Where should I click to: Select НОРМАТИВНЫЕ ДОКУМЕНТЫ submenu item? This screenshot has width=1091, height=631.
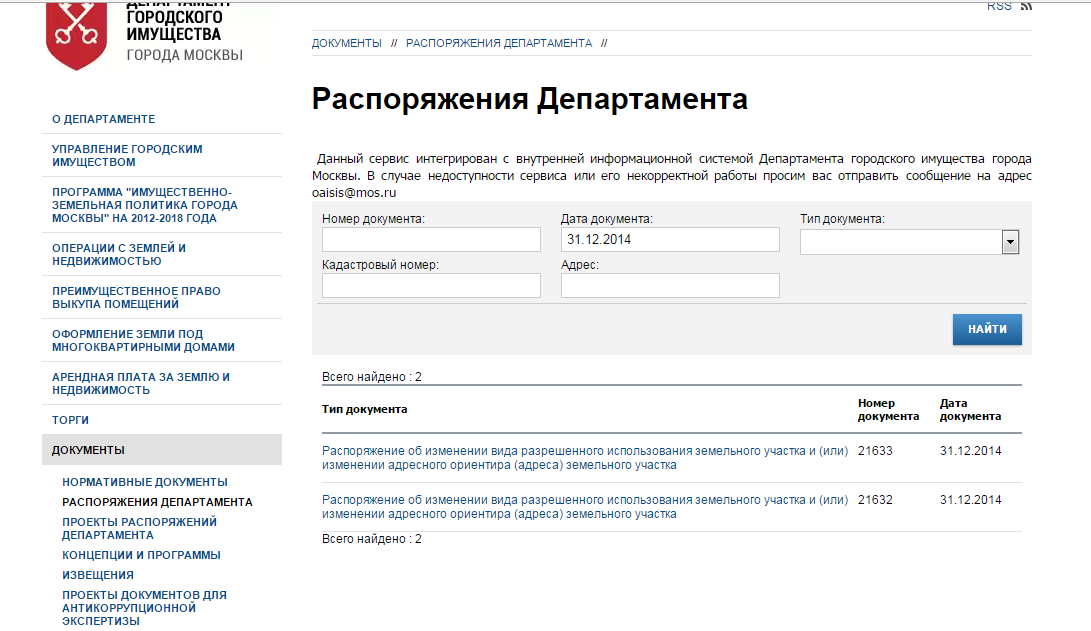point(145,482)
